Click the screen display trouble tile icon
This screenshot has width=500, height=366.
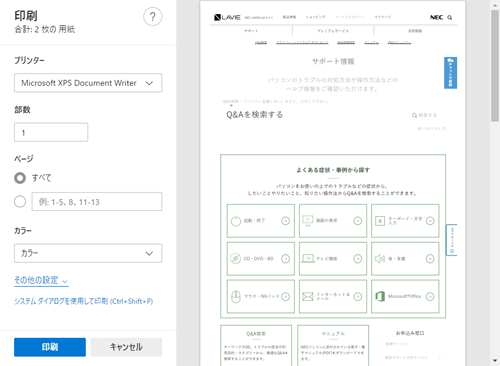pyautogui.click(x=308, y=220)
